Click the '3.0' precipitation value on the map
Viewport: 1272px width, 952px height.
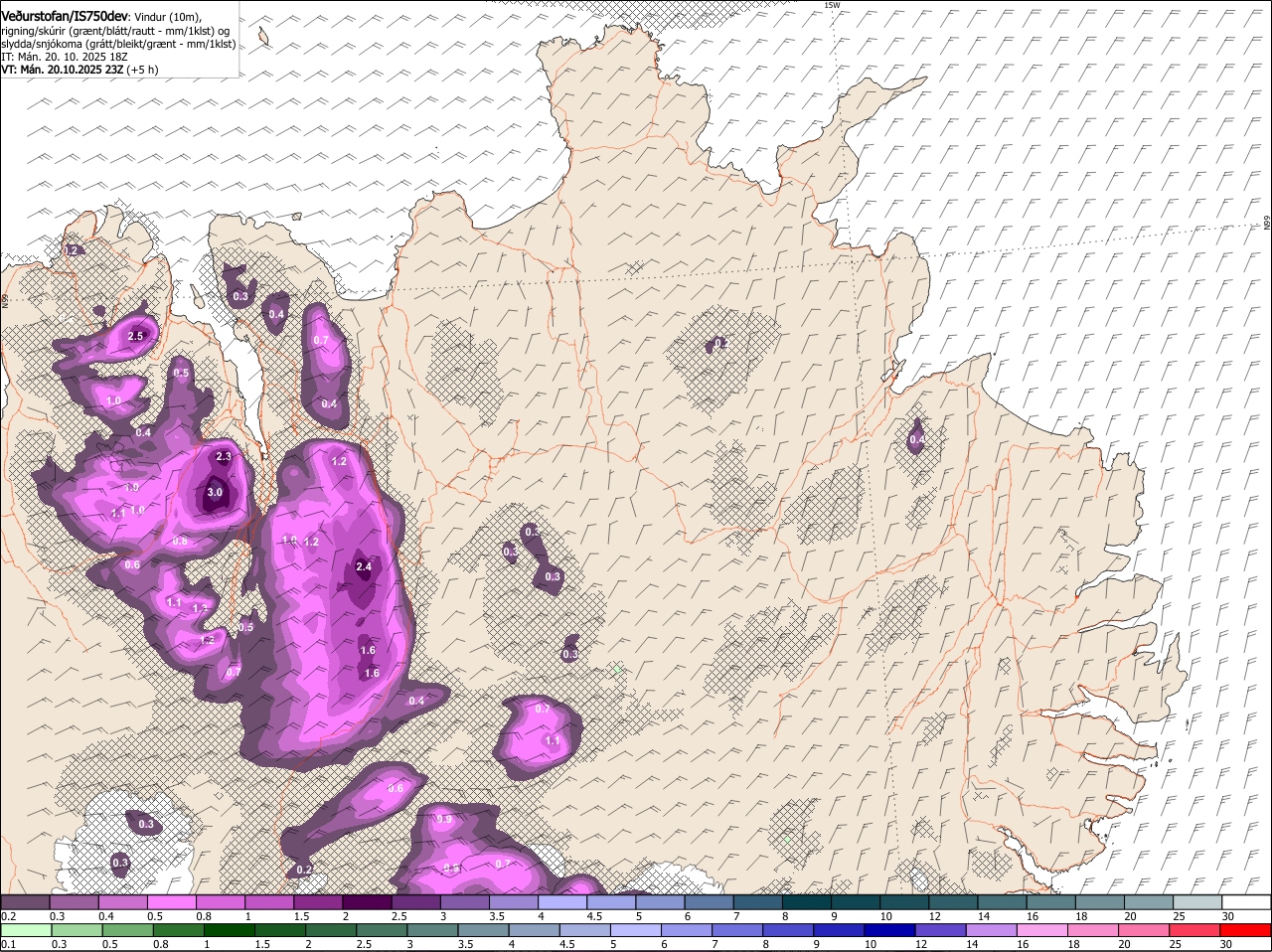215,492
